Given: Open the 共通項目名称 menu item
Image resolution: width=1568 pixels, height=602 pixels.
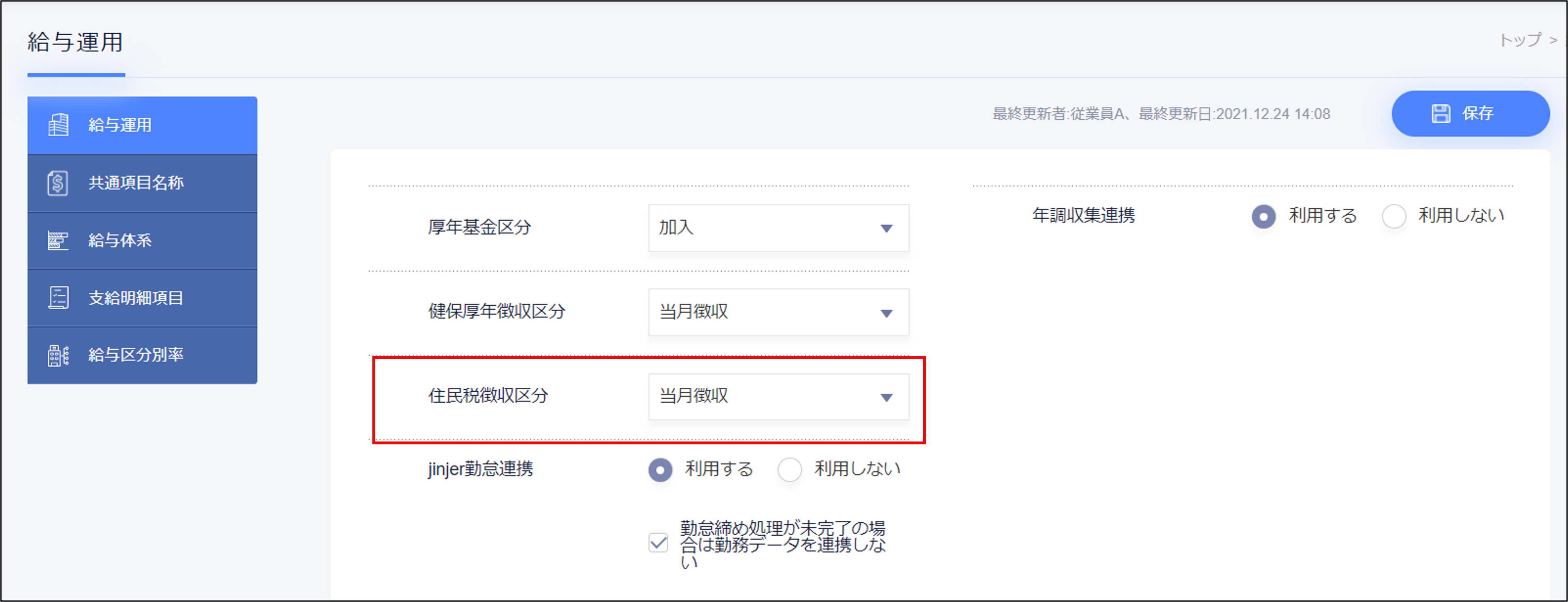Looking at the screenshot, I should [x=136, y=183].
